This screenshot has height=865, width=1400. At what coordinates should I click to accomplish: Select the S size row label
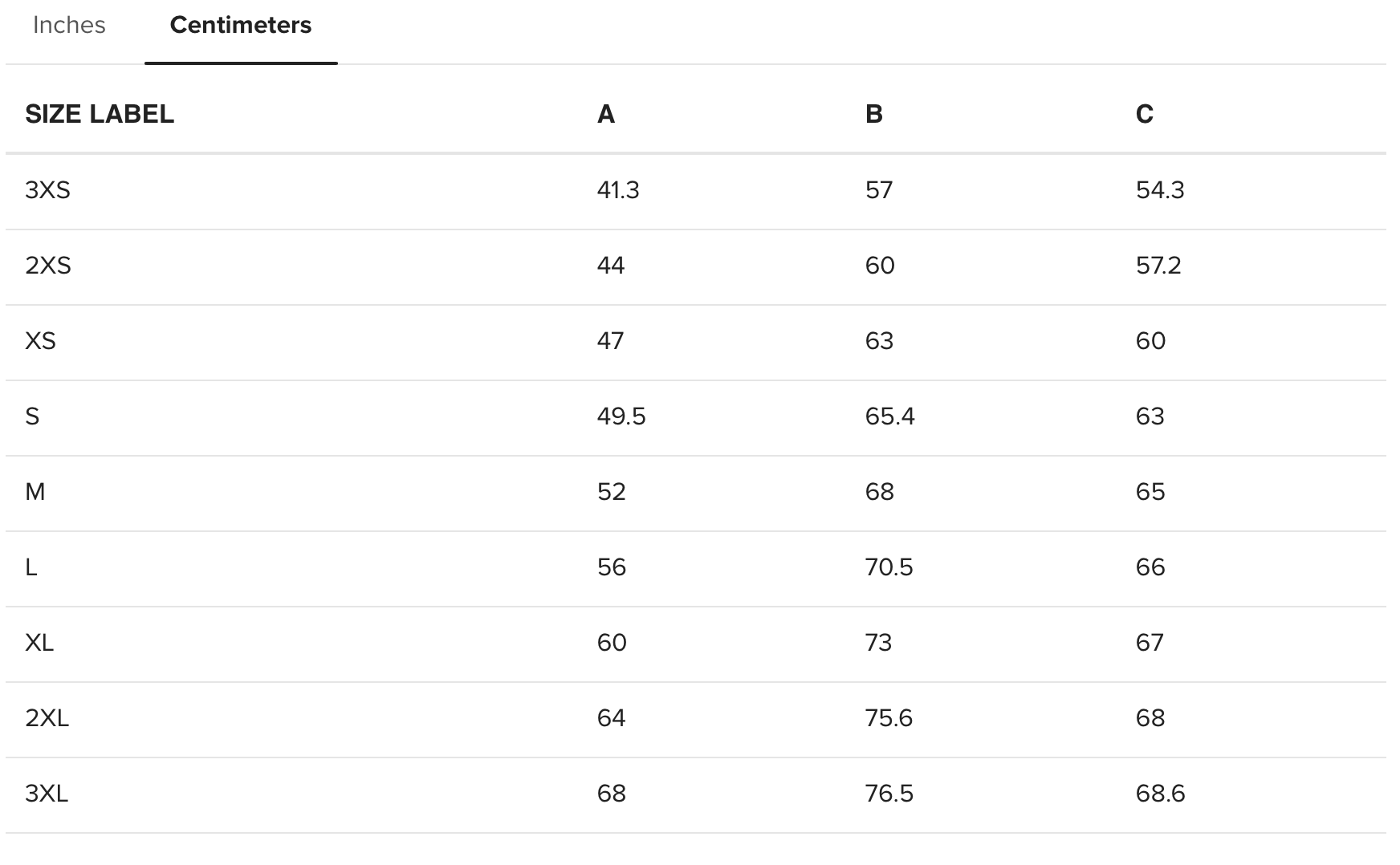pos(32,416)
